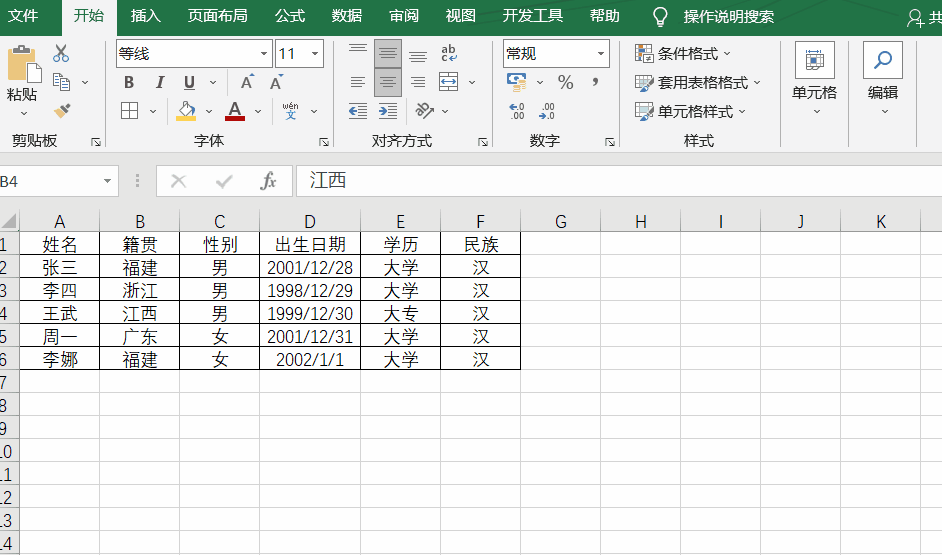Align text left

point(358,82)
